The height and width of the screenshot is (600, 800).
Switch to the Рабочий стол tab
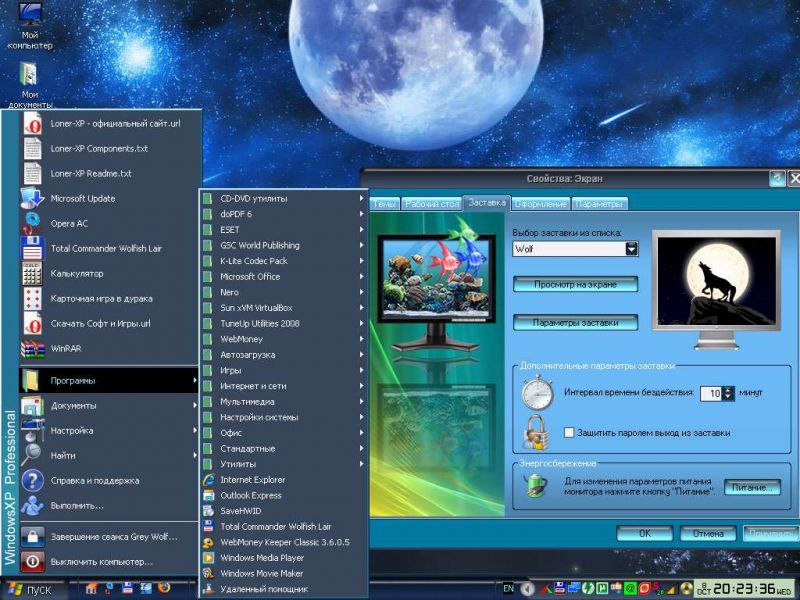(x=431, y=204)
